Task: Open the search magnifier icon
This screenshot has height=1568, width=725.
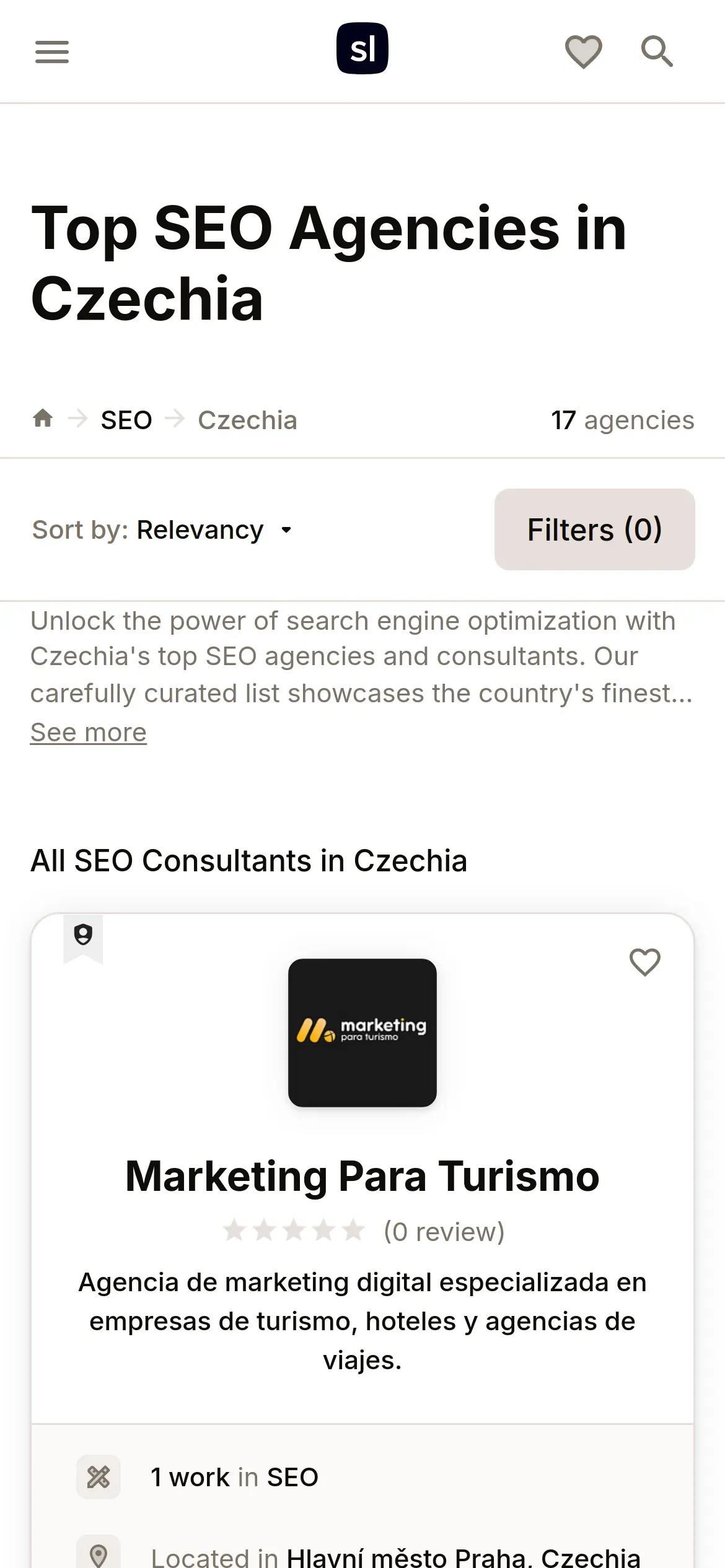Action: point(657,51)
